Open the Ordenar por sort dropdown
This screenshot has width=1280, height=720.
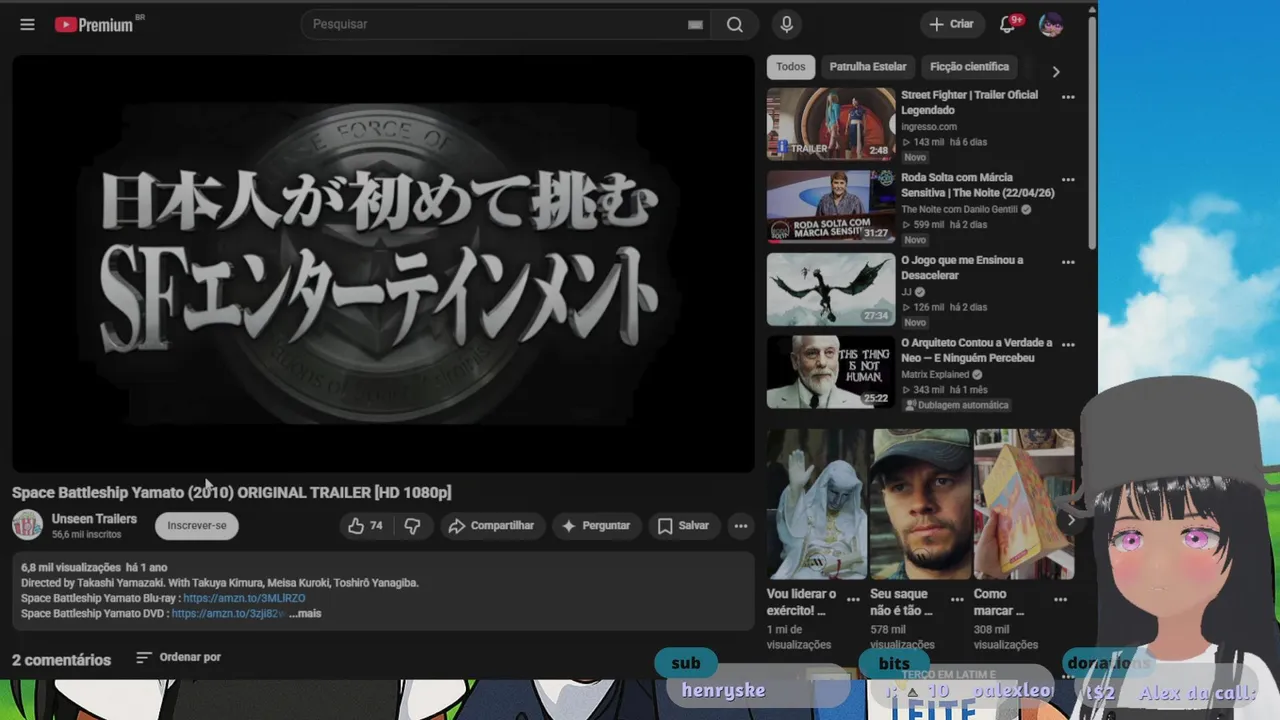point(178,657)
